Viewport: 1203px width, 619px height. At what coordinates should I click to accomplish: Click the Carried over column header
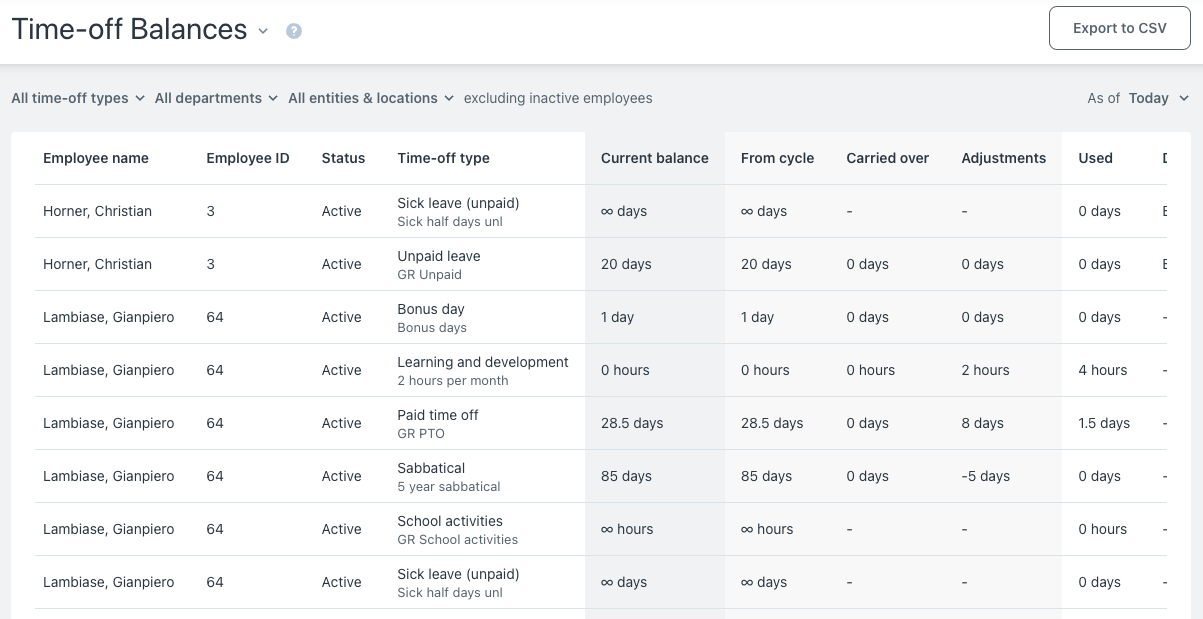pos(888,158)
